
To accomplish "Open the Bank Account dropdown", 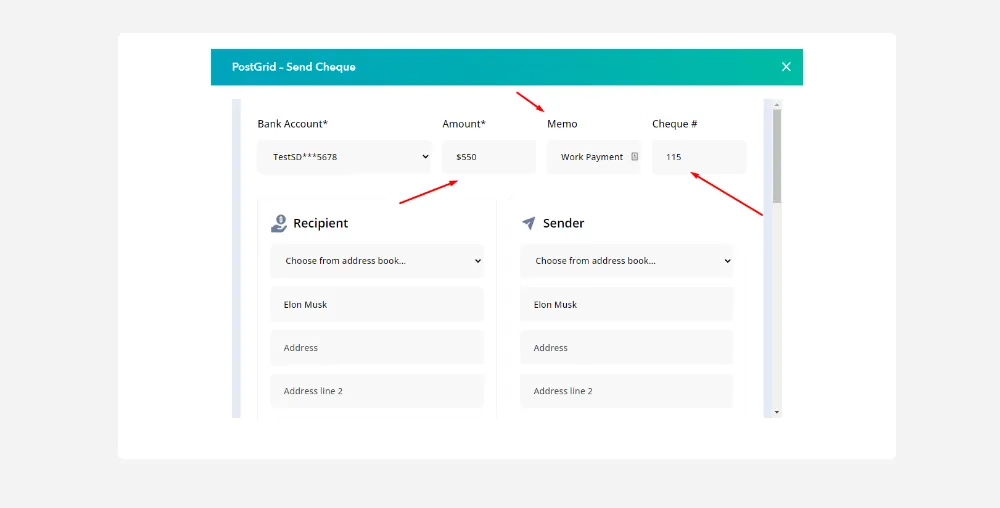I will [344, 157].
